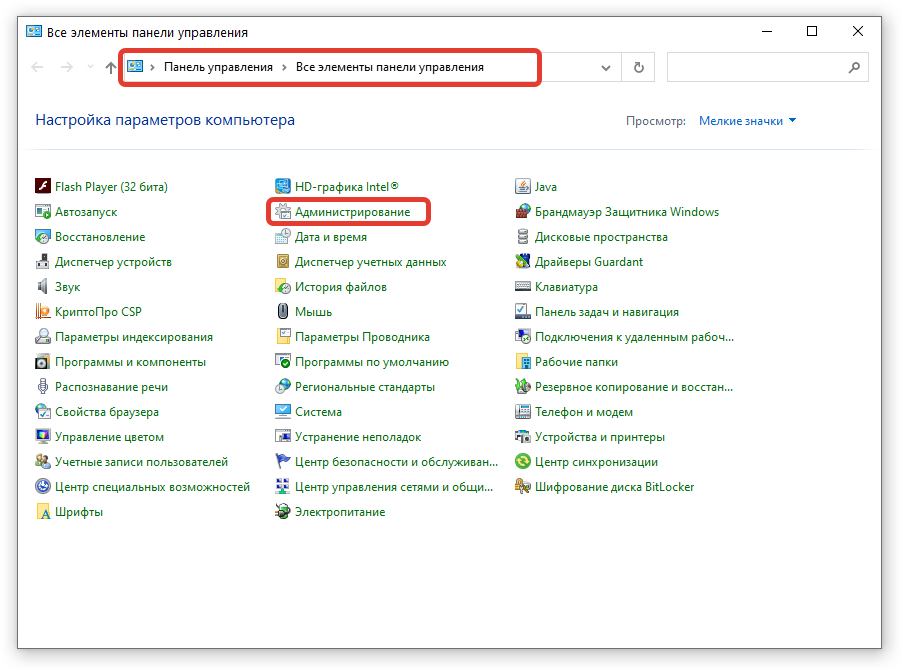Click the refresh button by address bar
The image size is (903, 671).
point(639,68)
